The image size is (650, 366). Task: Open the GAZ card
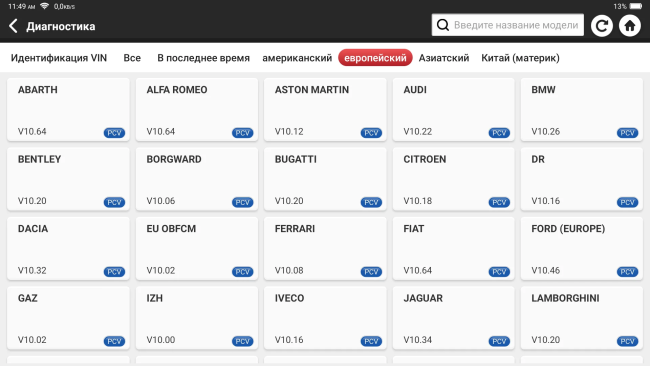[68, 318]
